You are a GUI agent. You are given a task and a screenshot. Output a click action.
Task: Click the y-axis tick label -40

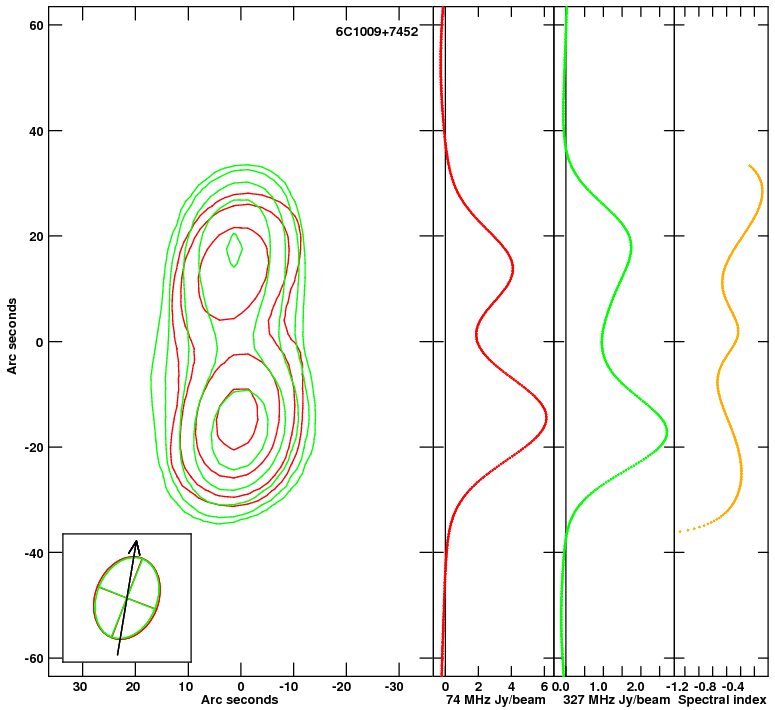[34, 553]
